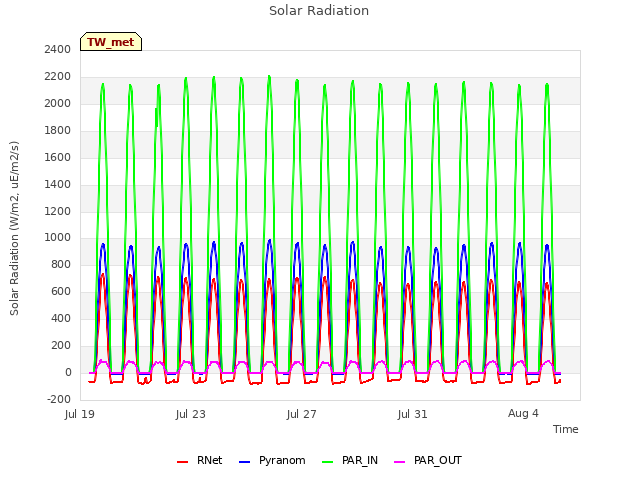Click the 1200 y-axis tick label
640x480 pixels.
pyautogui.click(x=58, y=211)
